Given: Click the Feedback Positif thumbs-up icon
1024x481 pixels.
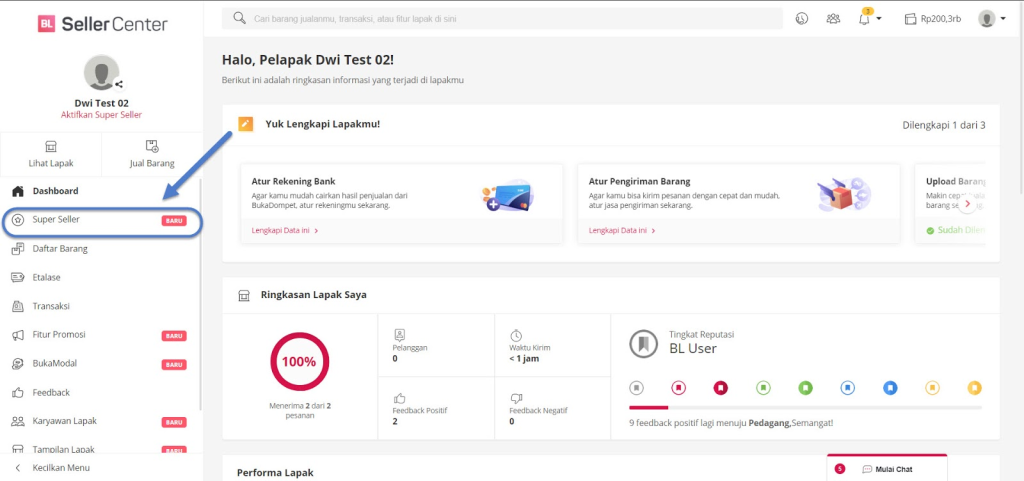Looking at the screenshot, I should pos(399,398).
